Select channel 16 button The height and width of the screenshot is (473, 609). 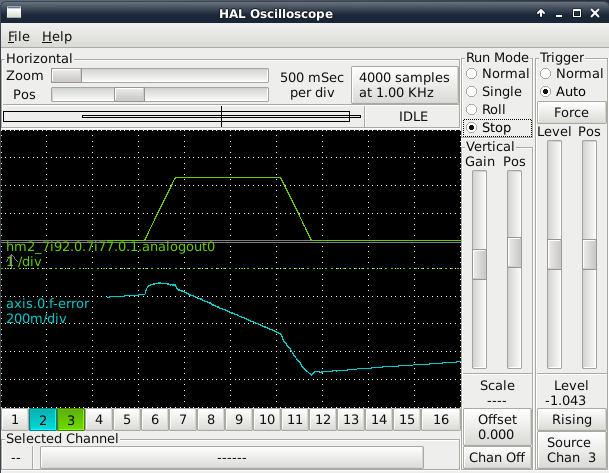[441, 419]
